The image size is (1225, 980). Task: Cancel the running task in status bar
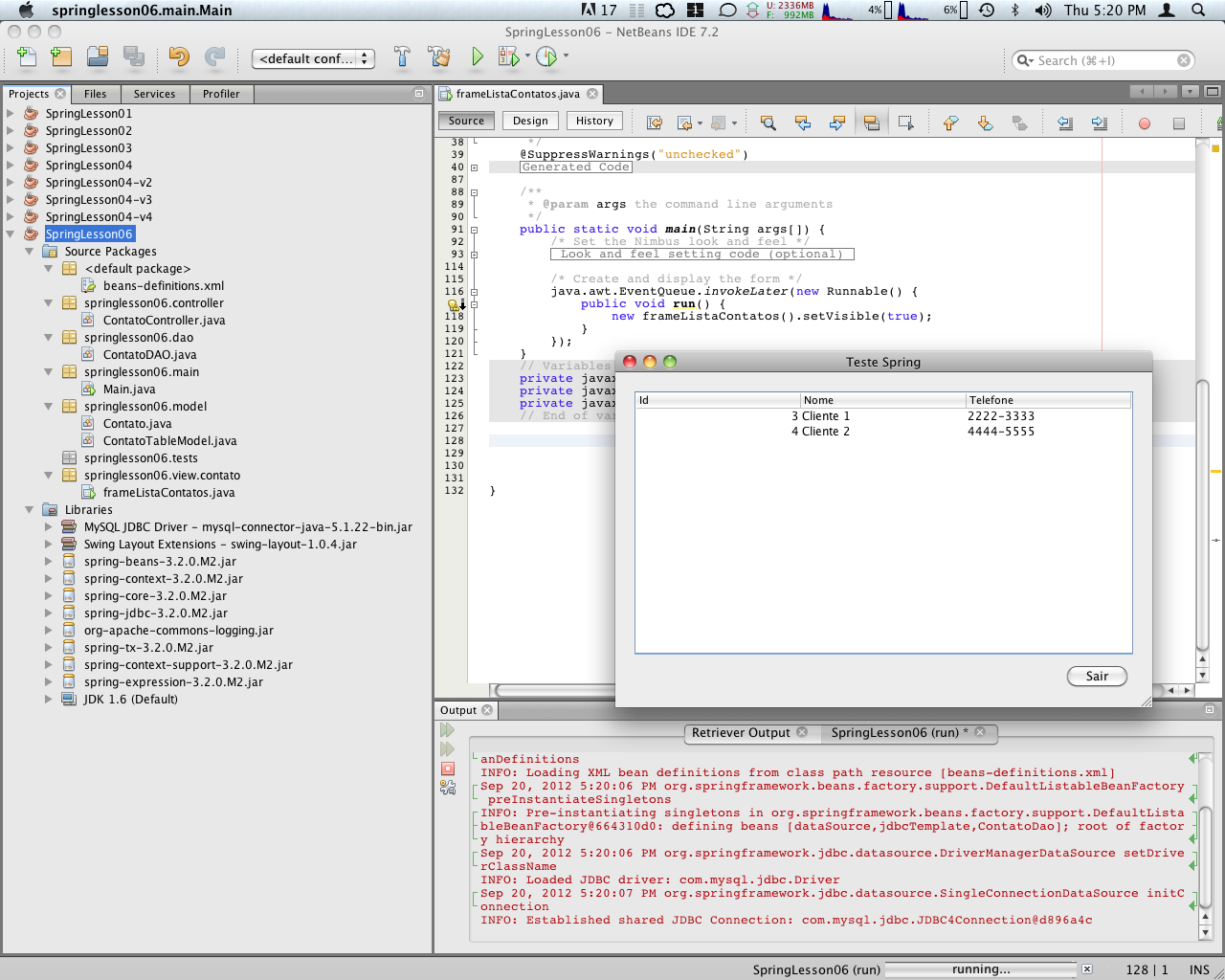click(x=1087, y=969)
